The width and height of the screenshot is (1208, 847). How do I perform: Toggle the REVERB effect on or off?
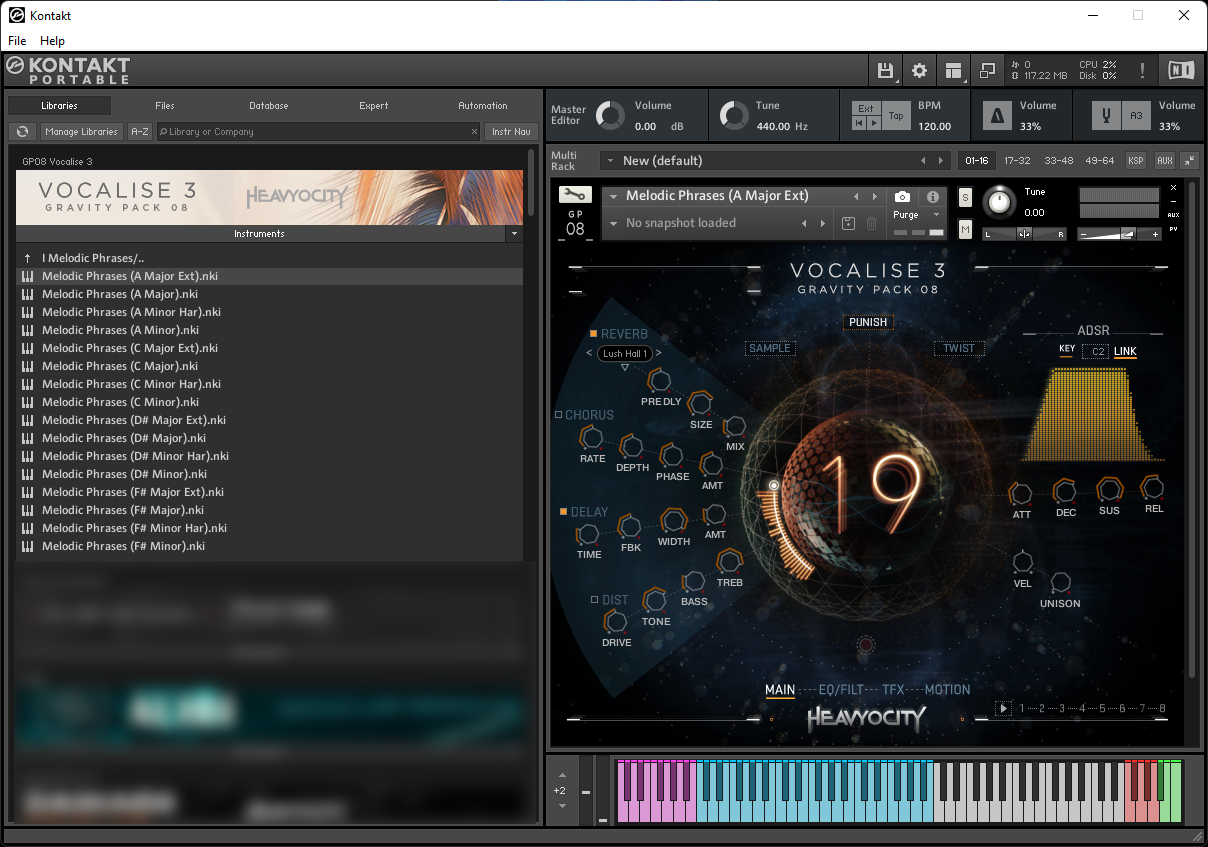coord(593,334)
